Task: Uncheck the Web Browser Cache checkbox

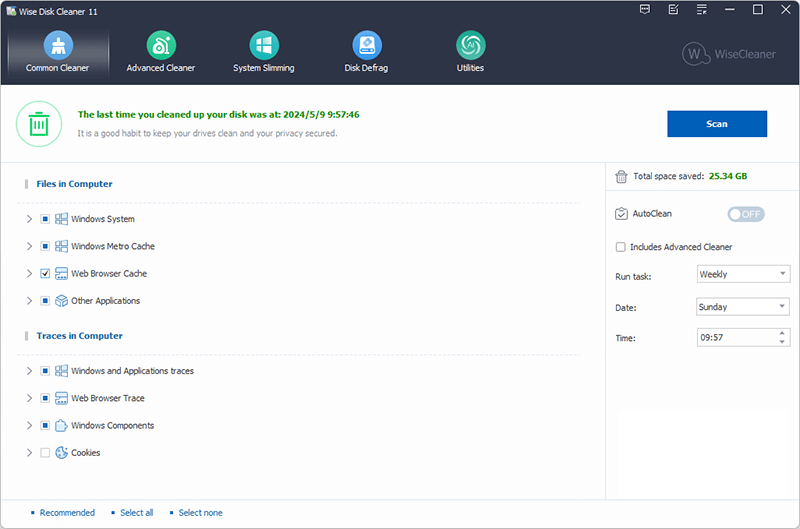Action: [x=45, y=274]
